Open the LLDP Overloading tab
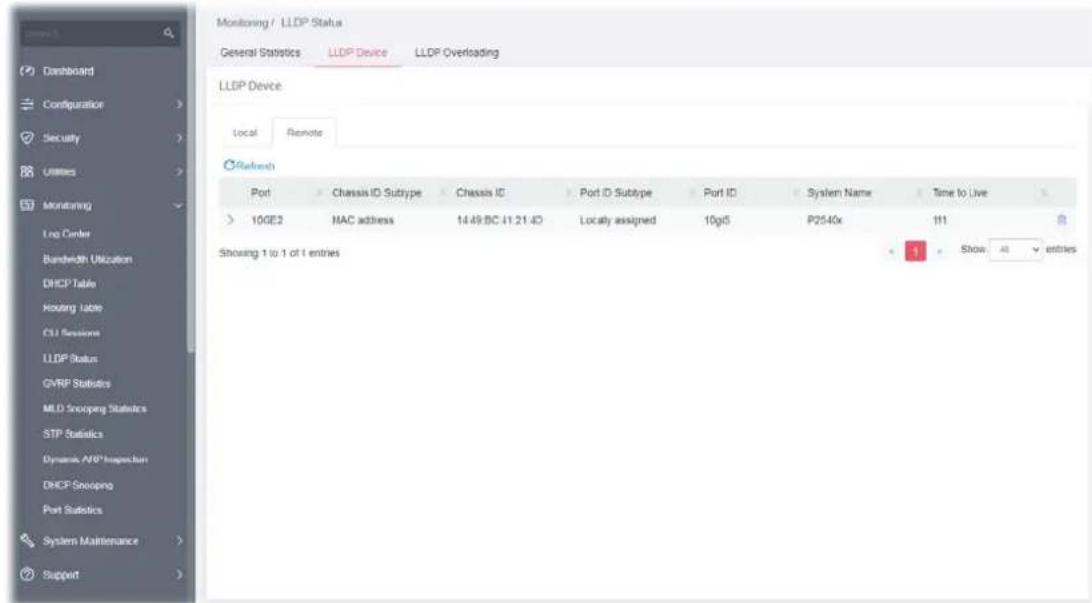The width and height of the screenshot is (1092, 603). (457, 53)
